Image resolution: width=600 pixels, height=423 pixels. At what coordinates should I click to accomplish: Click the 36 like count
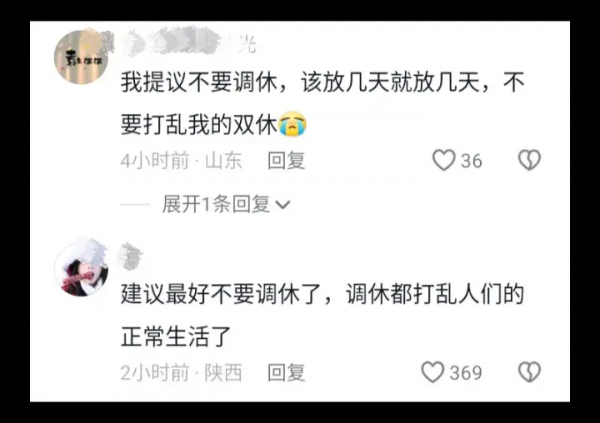(471, 161)
